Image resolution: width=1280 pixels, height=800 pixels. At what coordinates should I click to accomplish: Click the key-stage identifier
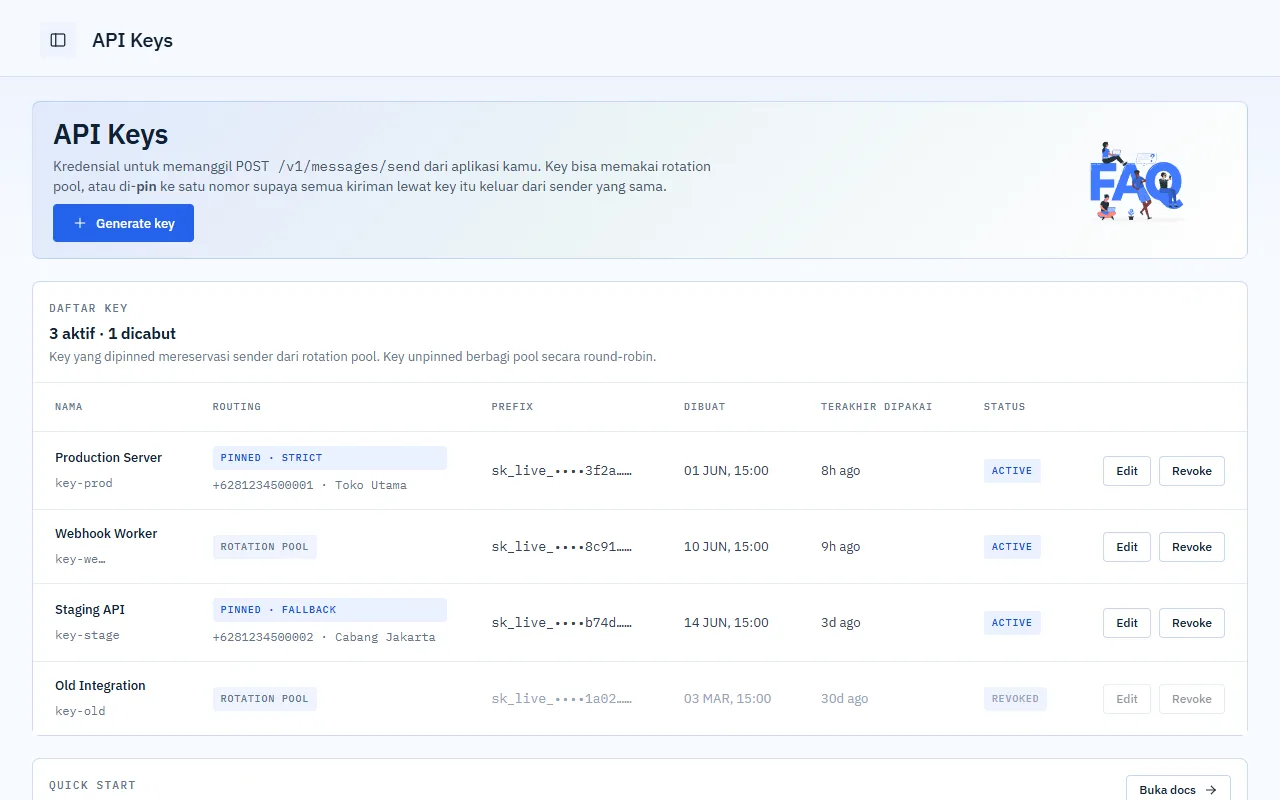click(x=87, y=635)
